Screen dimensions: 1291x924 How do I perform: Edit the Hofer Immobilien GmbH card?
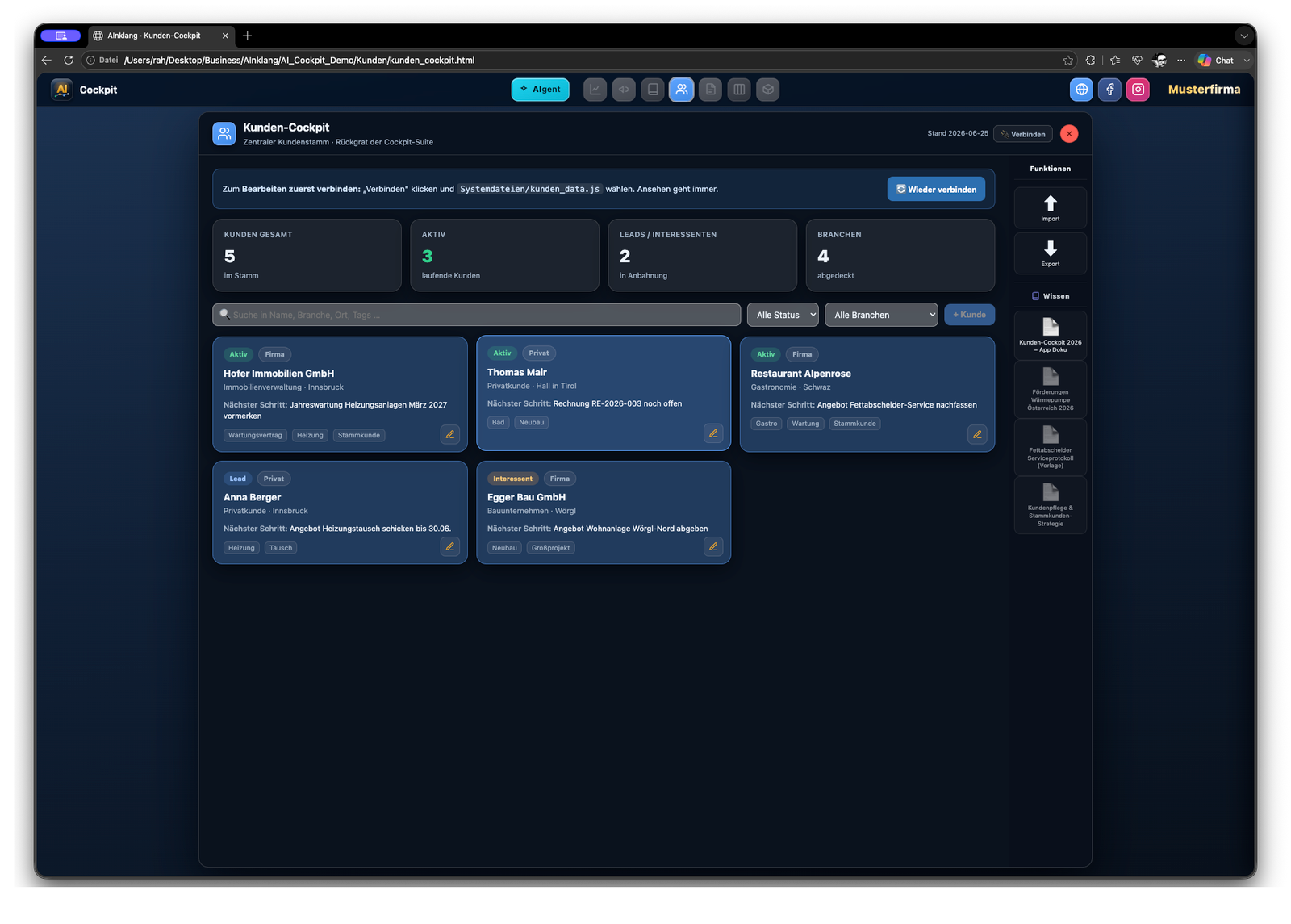click(450, 434)
